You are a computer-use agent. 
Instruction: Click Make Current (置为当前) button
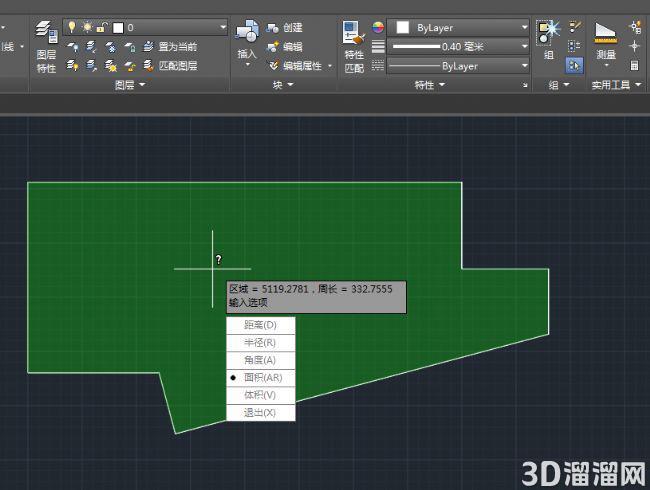click(170, 46)
